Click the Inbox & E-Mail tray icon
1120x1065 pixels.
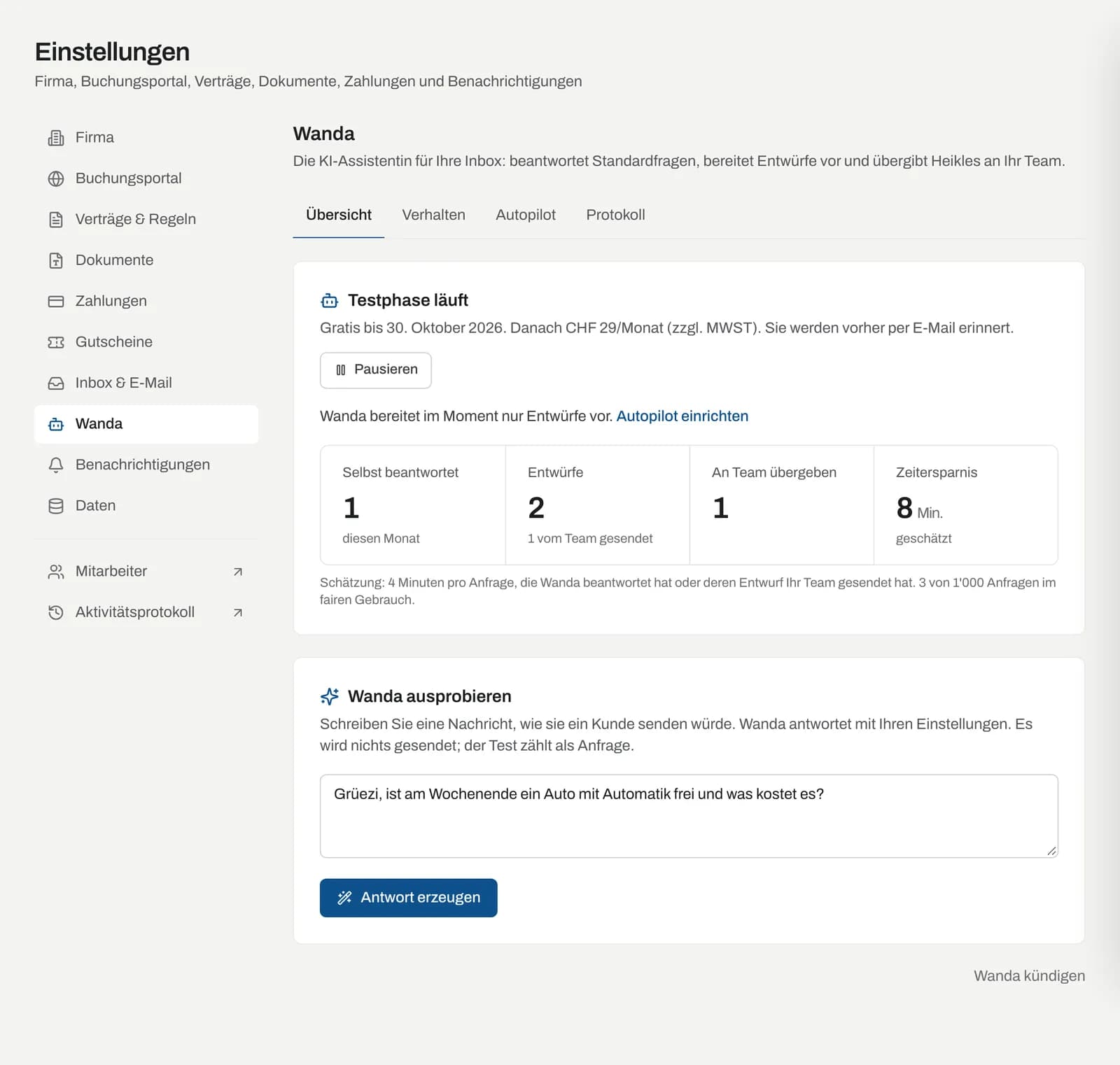click(56, 383)
